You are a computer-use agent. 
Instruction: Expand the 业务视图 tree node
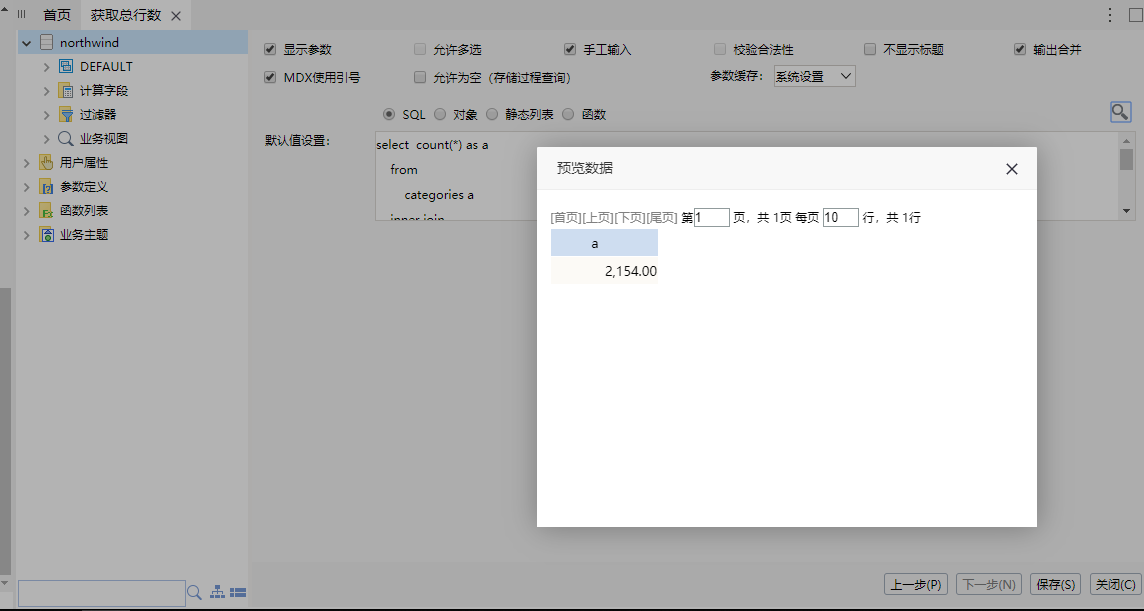47,139
